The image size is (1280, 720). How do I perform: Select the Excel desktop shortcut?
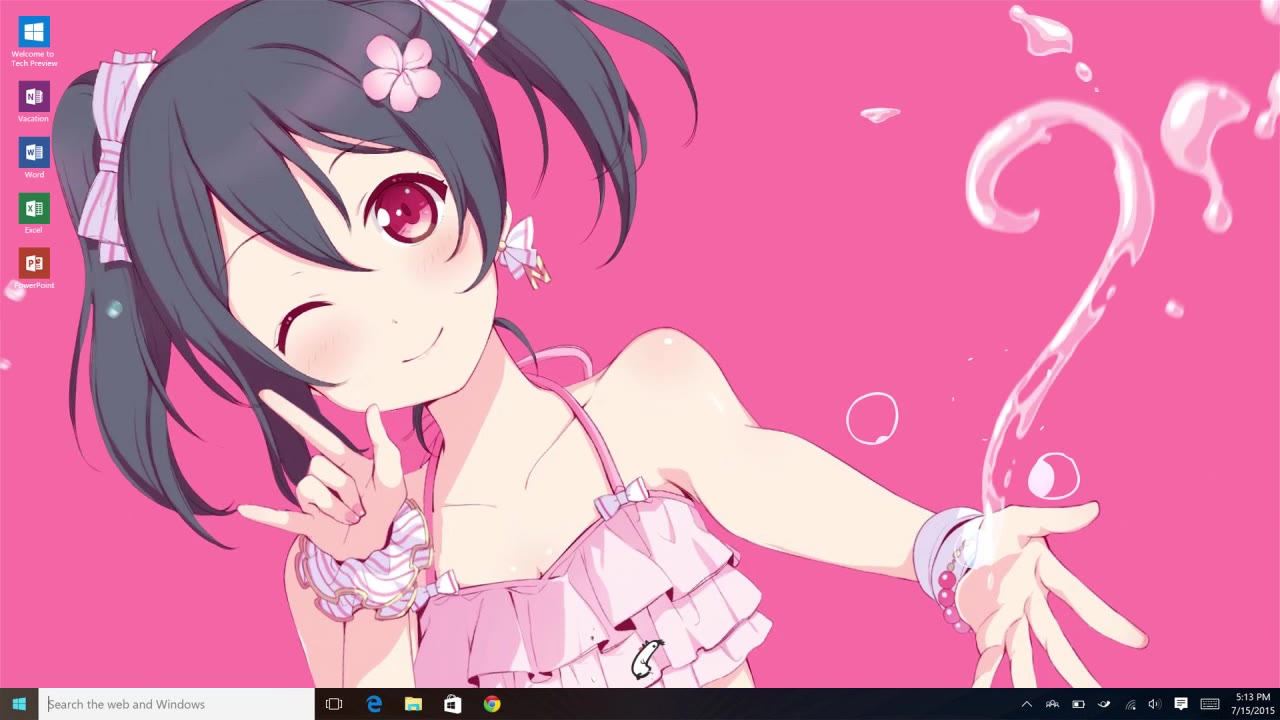34,214
